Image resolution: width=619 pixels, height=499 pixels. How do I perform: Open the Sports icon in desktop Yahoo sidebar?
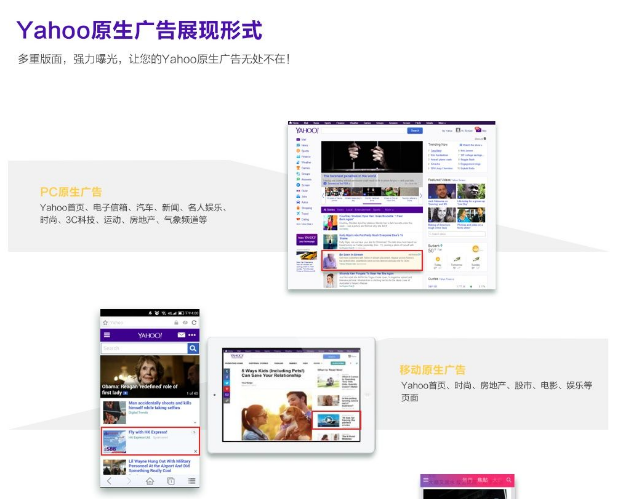[298, 151]
